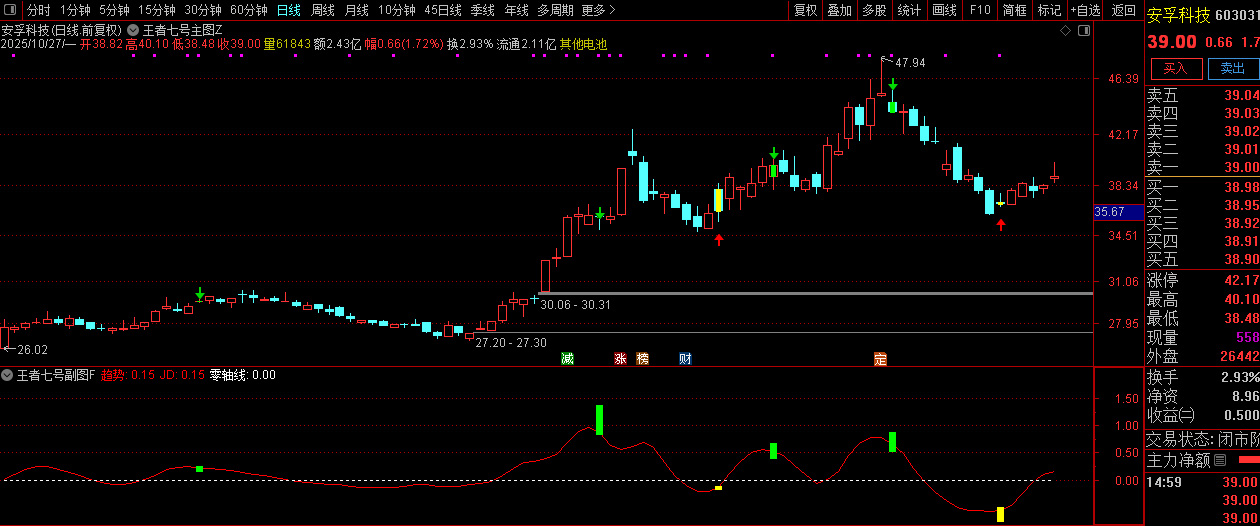
Task: Click the red 涨 event marker
Action: coord(620,358)
